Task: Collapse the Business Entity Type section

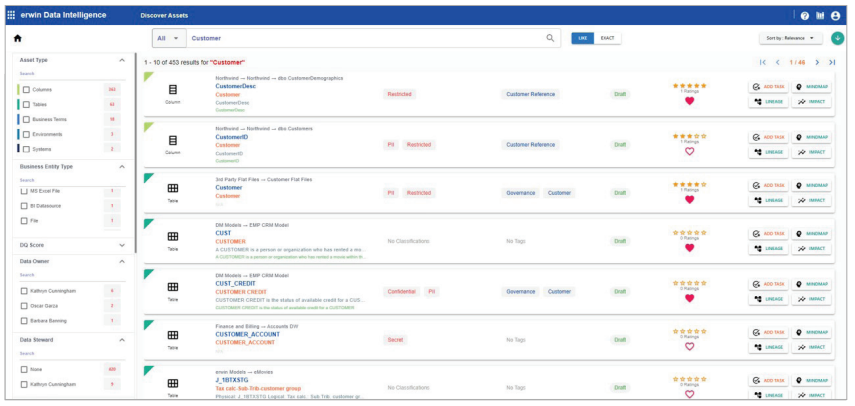Action: [x=122, y=167]
